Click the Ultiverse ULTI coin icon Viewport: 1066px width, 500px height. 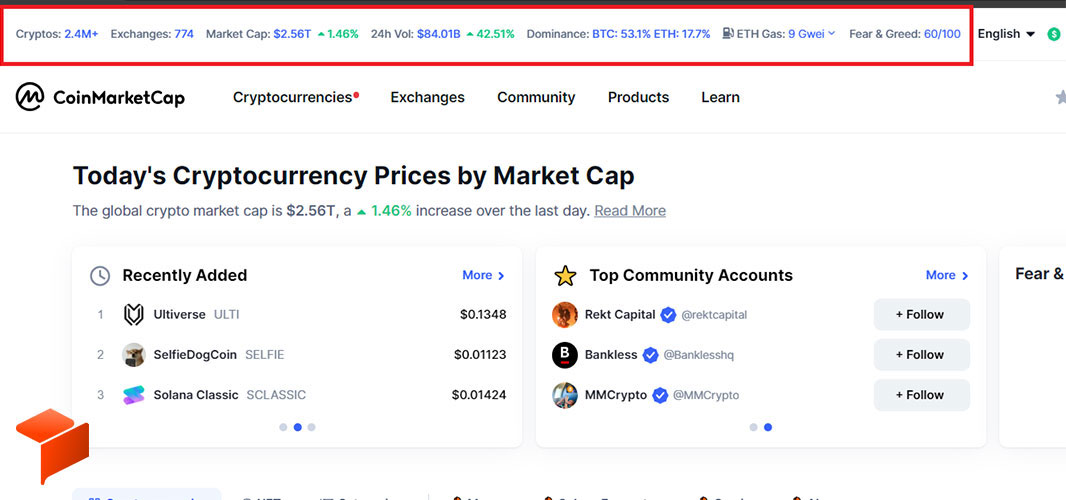coord(133,315)
